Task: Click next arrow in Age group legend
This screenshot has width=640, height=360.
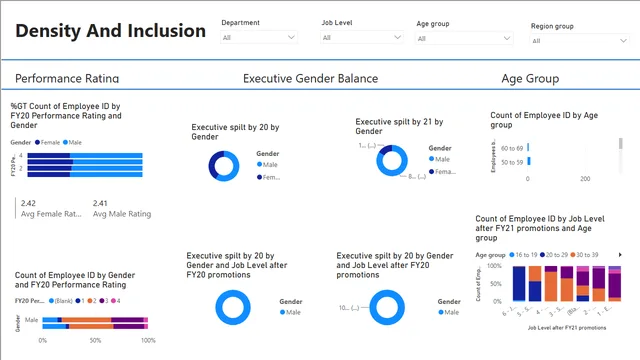Action: click(620, 255)
